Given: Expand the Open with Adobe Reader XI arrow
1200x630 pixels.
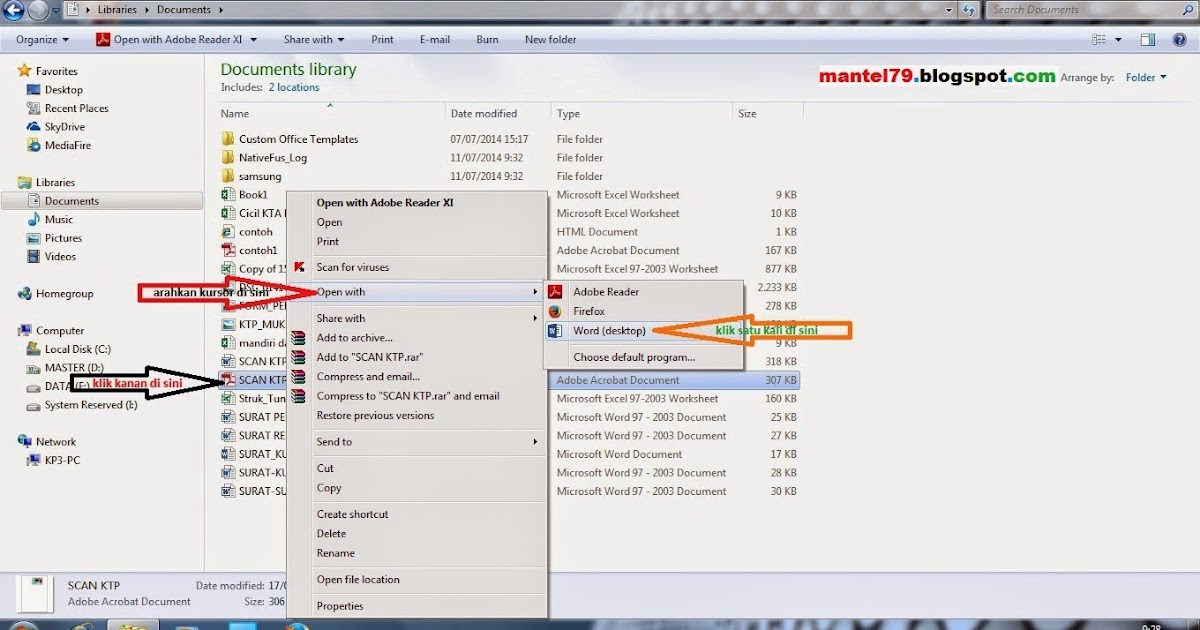Looking at the screenshot, I should [254, 40].
